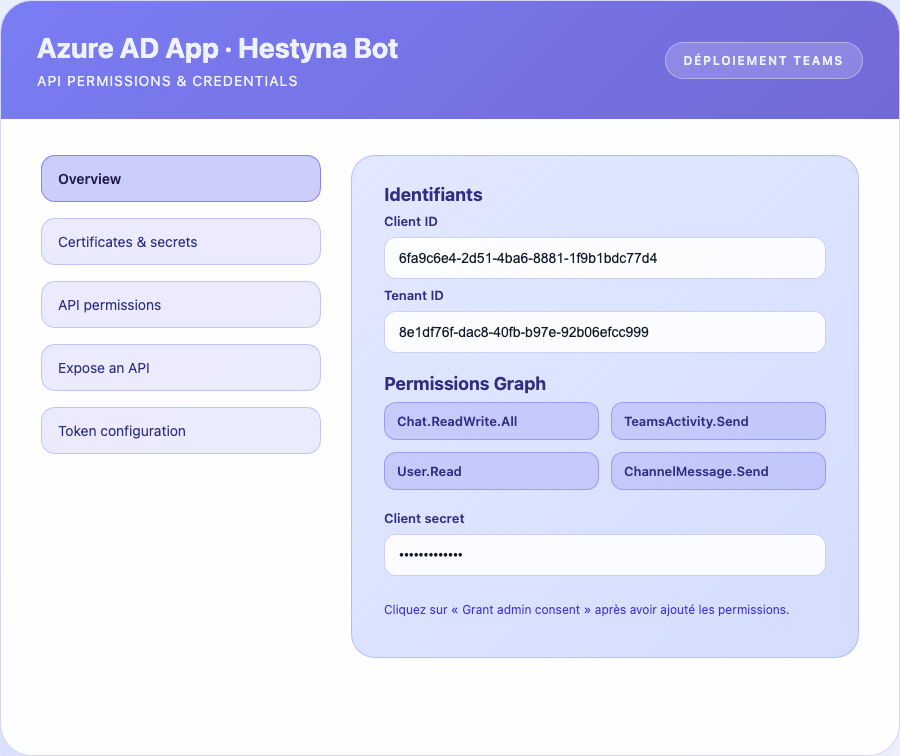Click the TeamsActivity.Send permission chip
This screenshot has height=756, width=900.
click(x=718, y=421)
